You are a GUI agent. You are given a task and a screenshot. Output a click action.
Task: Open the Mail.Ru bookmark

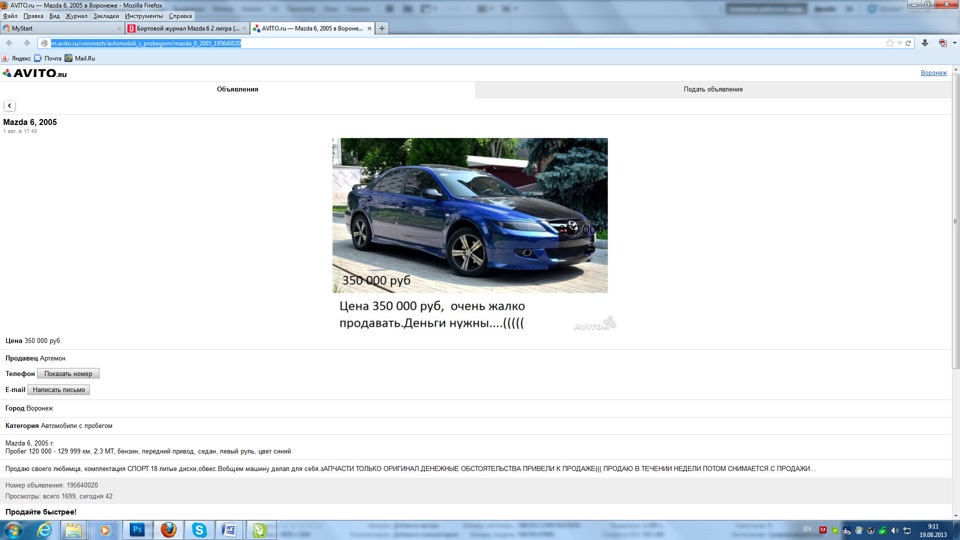[80, 58]
